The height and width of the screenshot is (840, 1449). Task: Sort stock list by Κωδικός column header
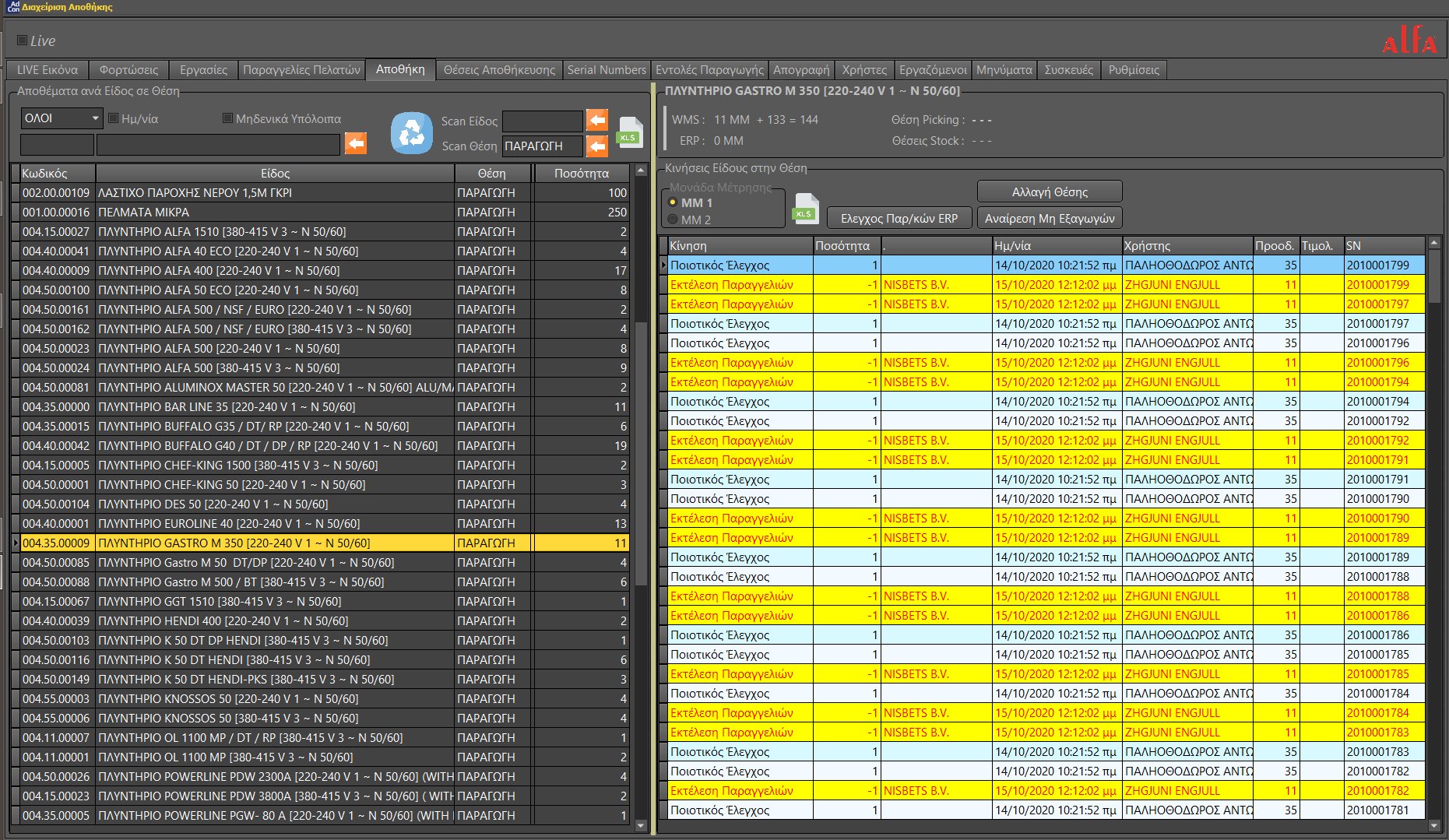[57, 173]
